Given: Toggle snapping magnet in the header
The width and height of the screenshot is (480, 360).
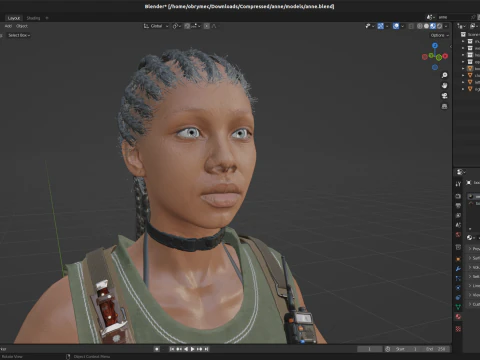Looking at the screenshot, I should (187, 26).
